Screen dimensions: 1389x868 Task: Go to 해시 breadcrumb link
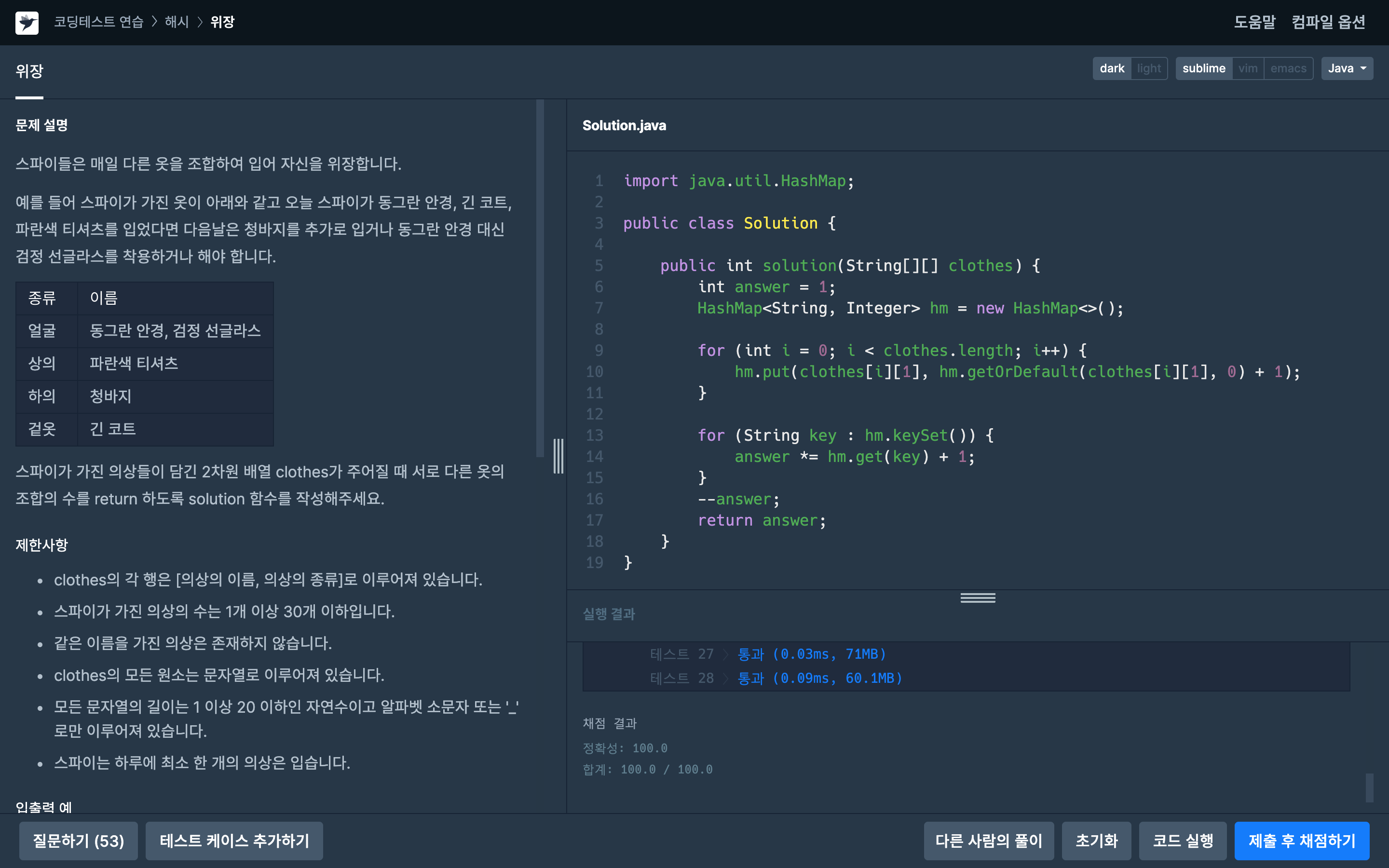pos(177,22)
